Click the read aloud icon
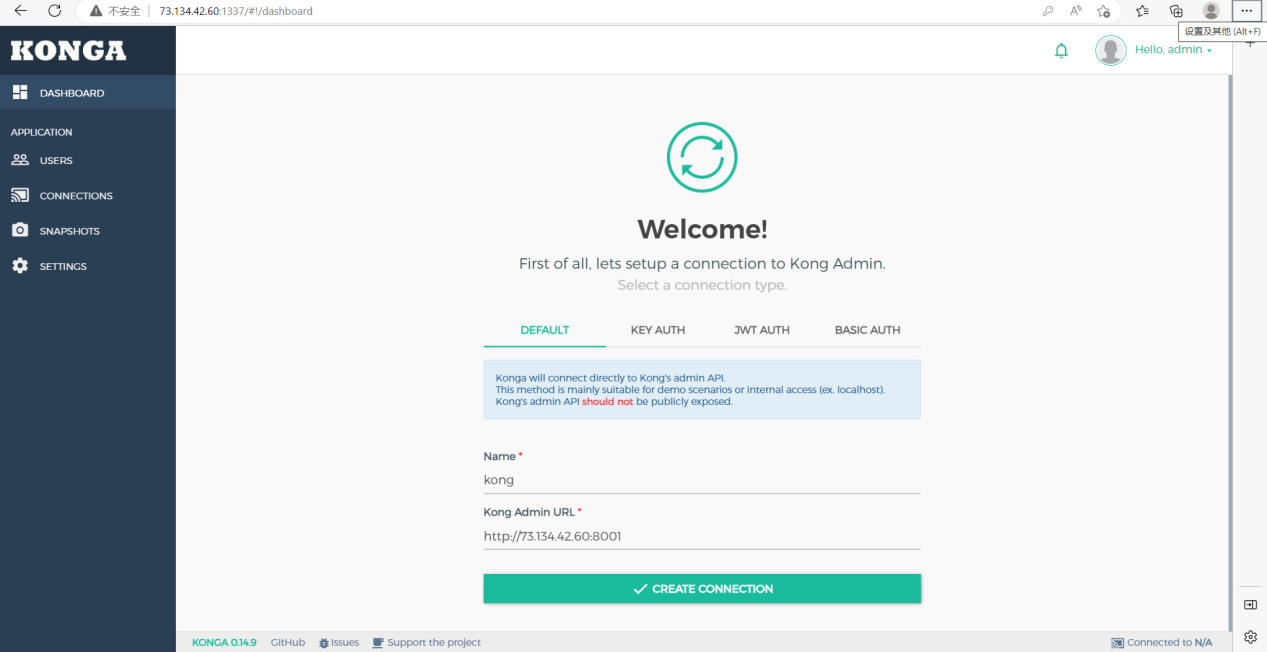 (x=1076, y=11)
